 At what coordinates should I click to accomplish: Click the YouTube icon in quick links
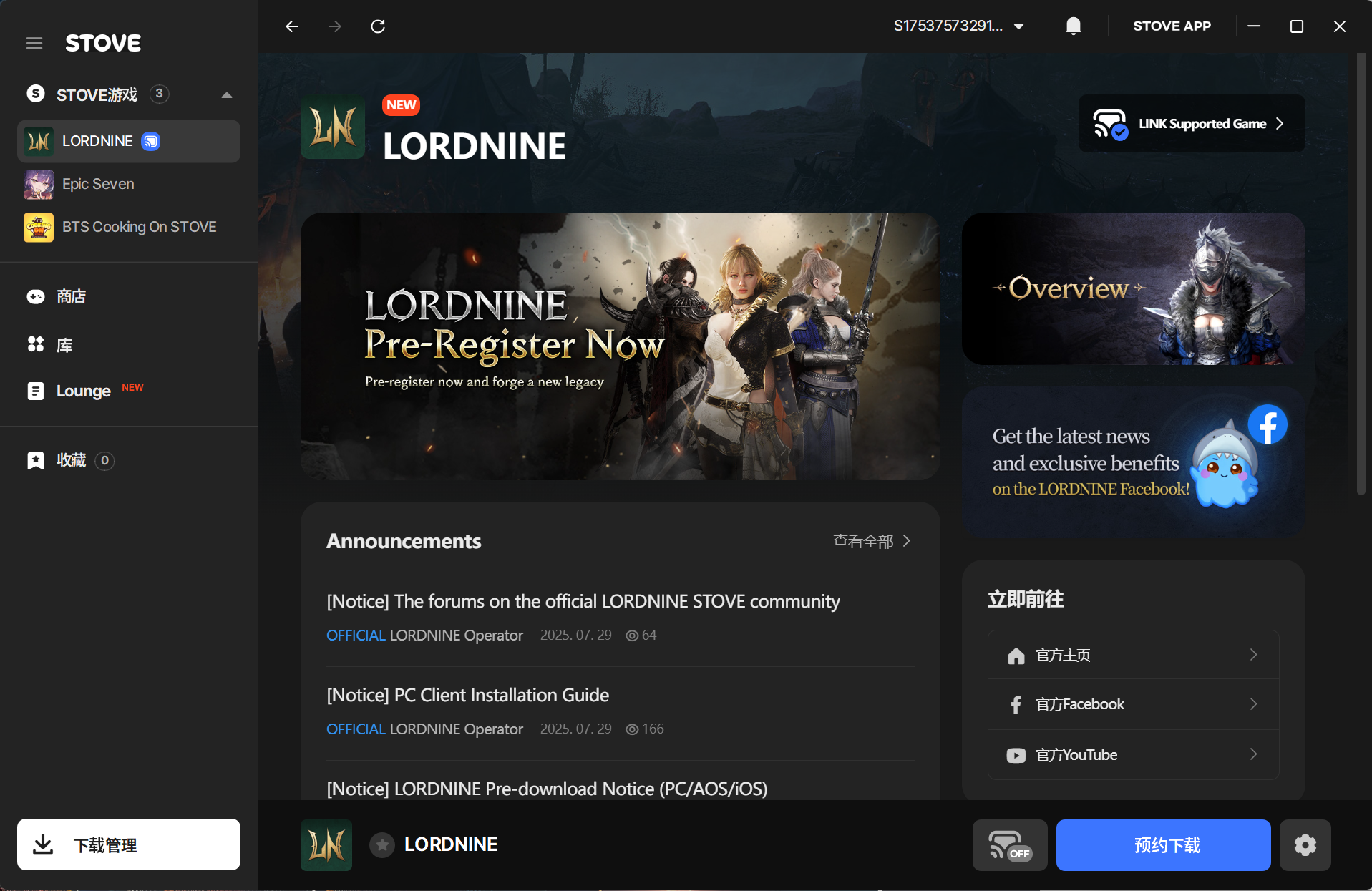pos(1016,755)
